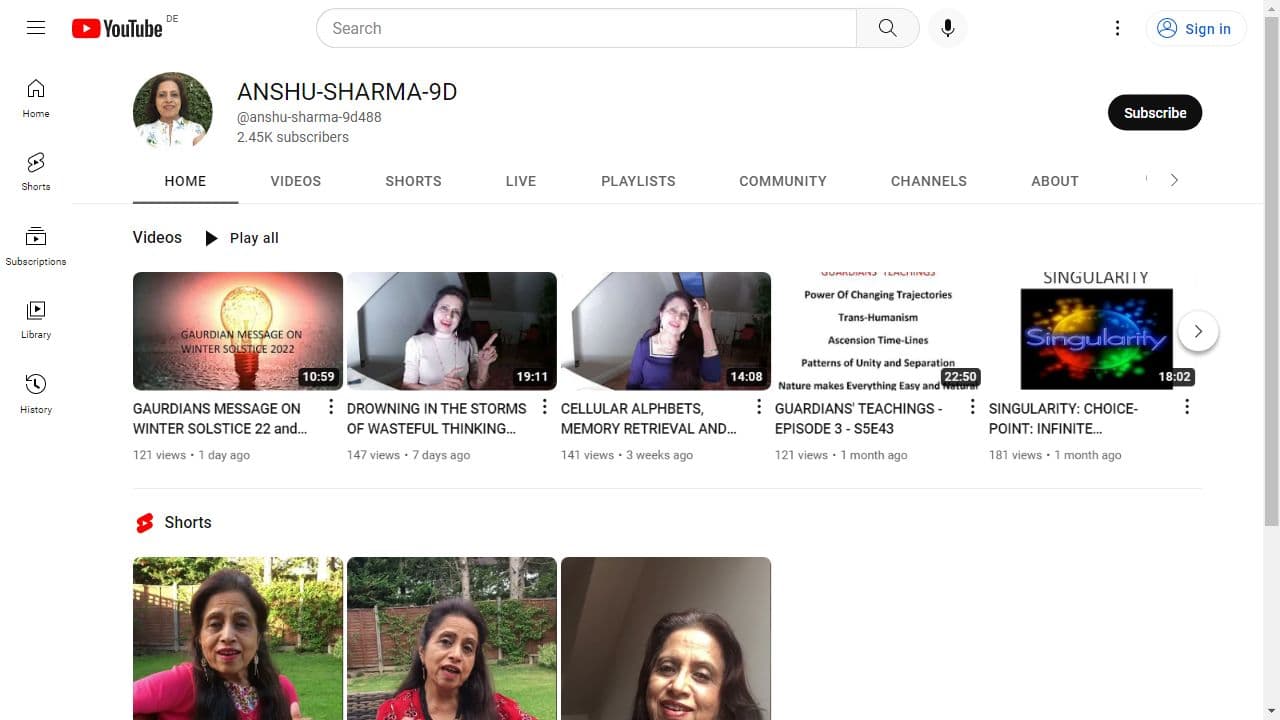Open the settings kebab menu near Sign in
The image size is (1280, 720).
[1117, 28]
